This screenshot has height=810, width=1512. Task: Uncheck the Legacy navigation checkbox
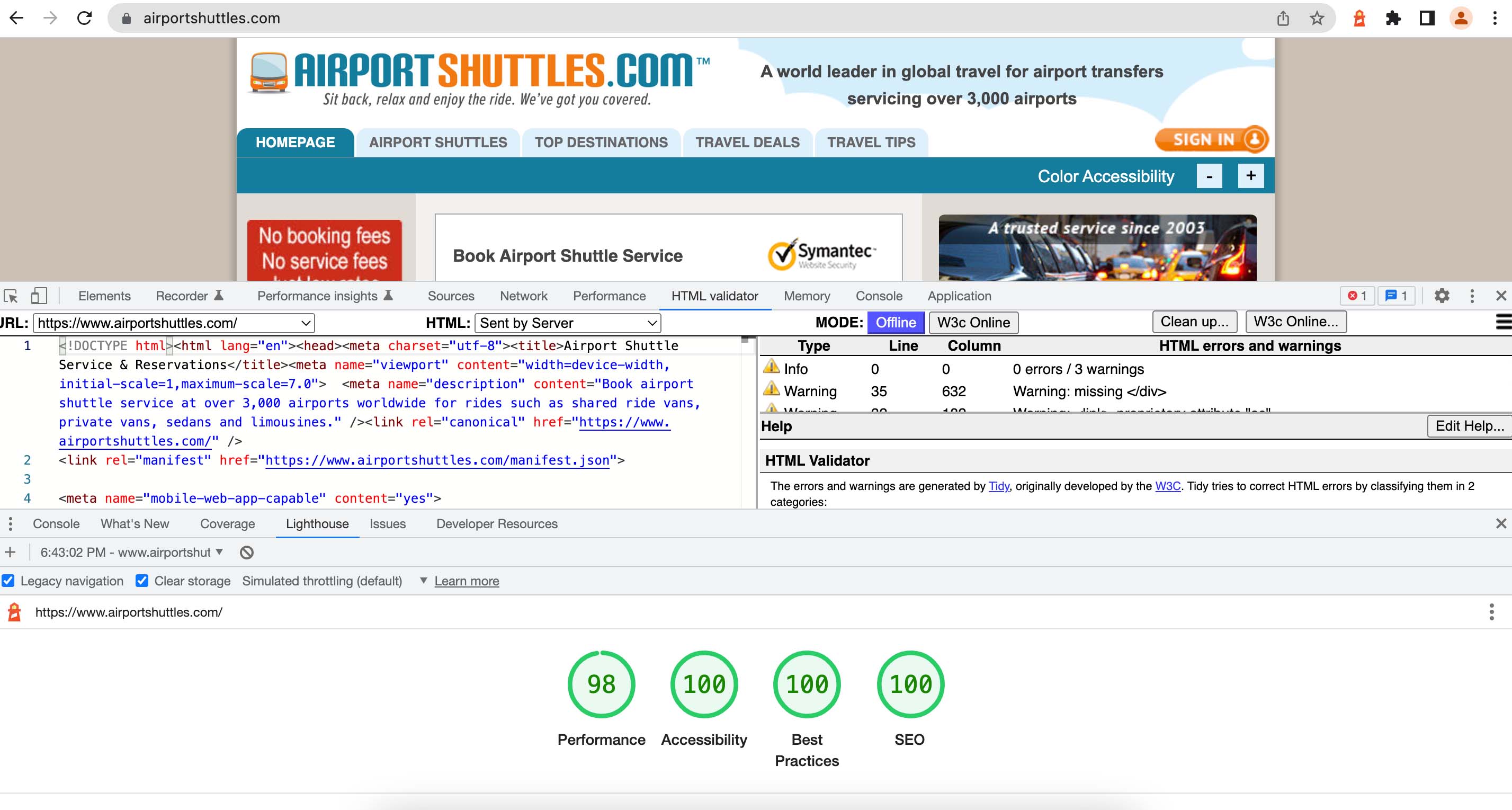click(8, 581)
